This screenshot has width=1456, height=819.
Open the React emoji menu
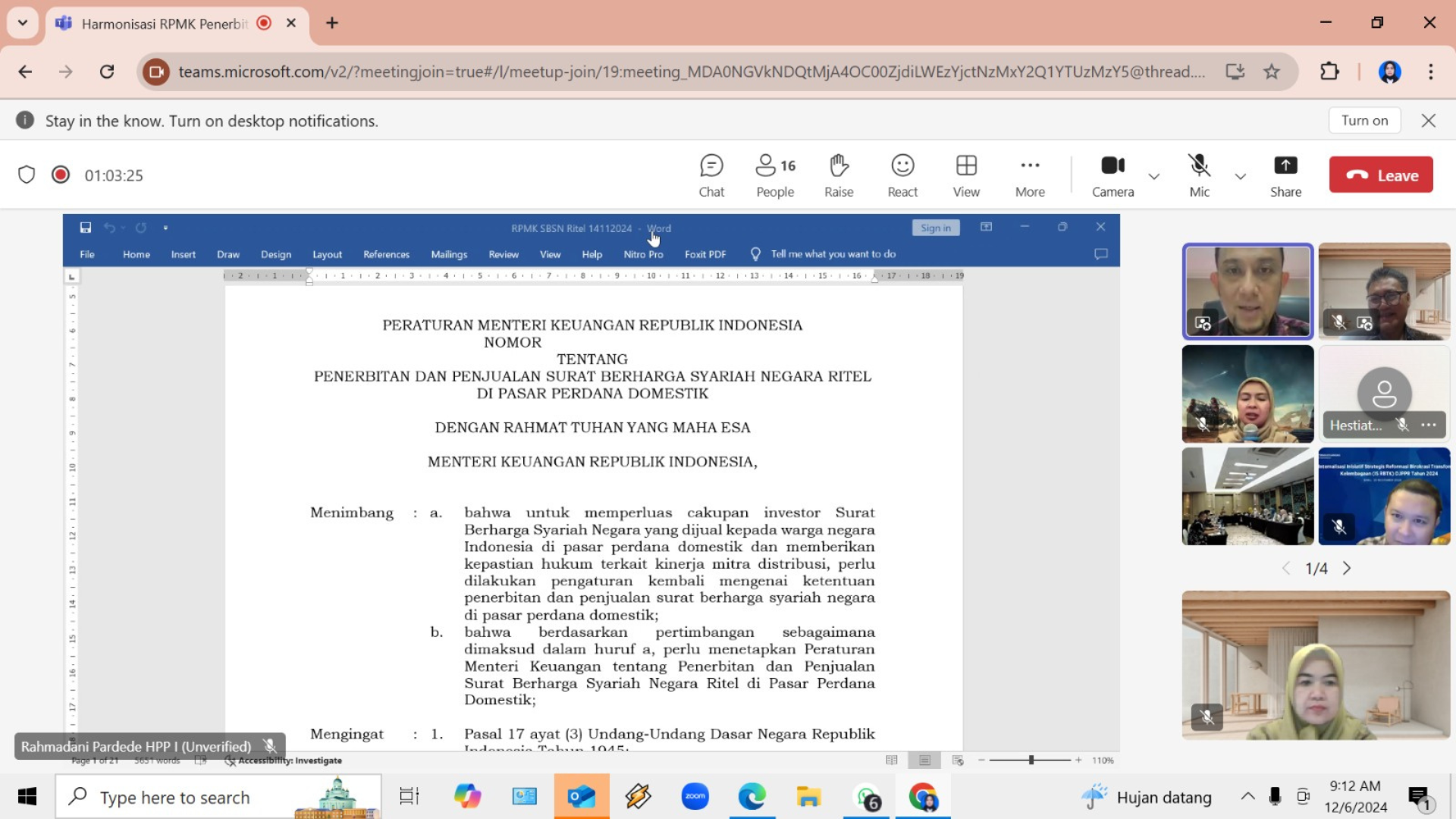click(x=902, y=176)
